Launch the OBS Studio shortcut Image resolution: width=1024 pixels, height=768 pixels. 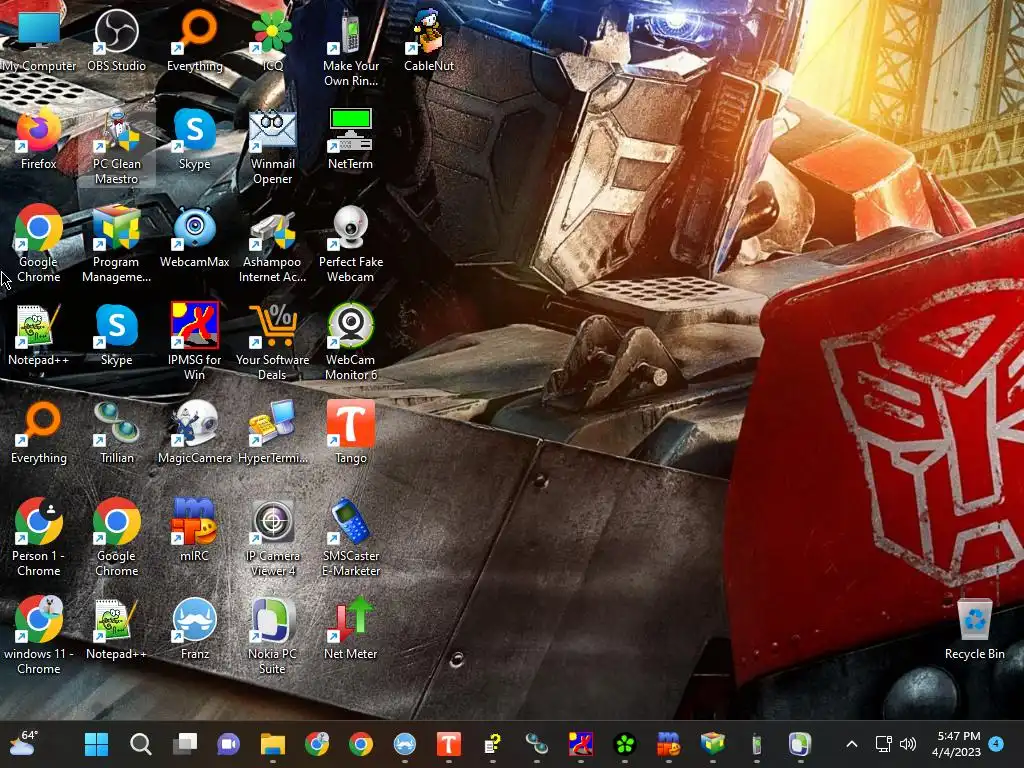click(x=116, y=39)
